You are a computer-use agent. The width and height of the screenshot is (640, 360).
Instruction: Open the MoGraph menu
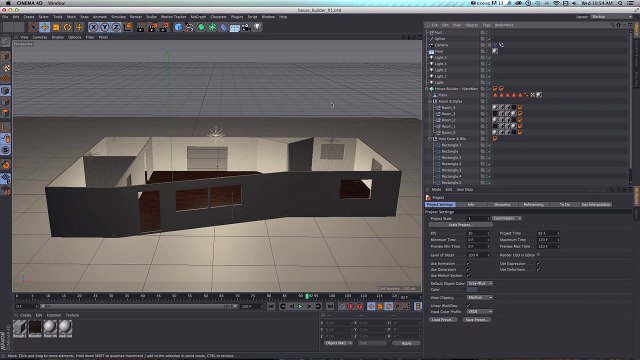(x=198, y=17)
